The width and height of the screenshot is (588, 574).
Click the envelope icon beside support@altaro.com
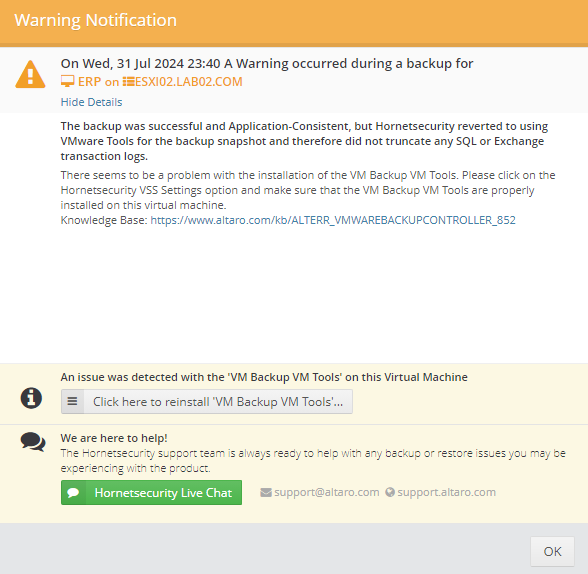coord(266,493)
